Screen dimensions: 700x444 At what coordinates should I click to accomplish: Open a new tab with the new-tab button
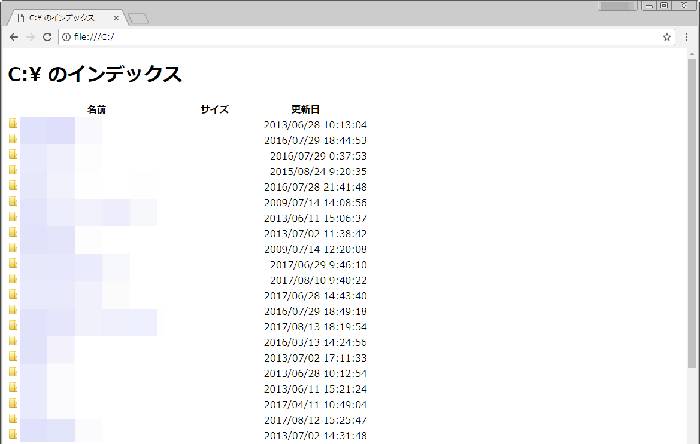[x=138, y=18]
